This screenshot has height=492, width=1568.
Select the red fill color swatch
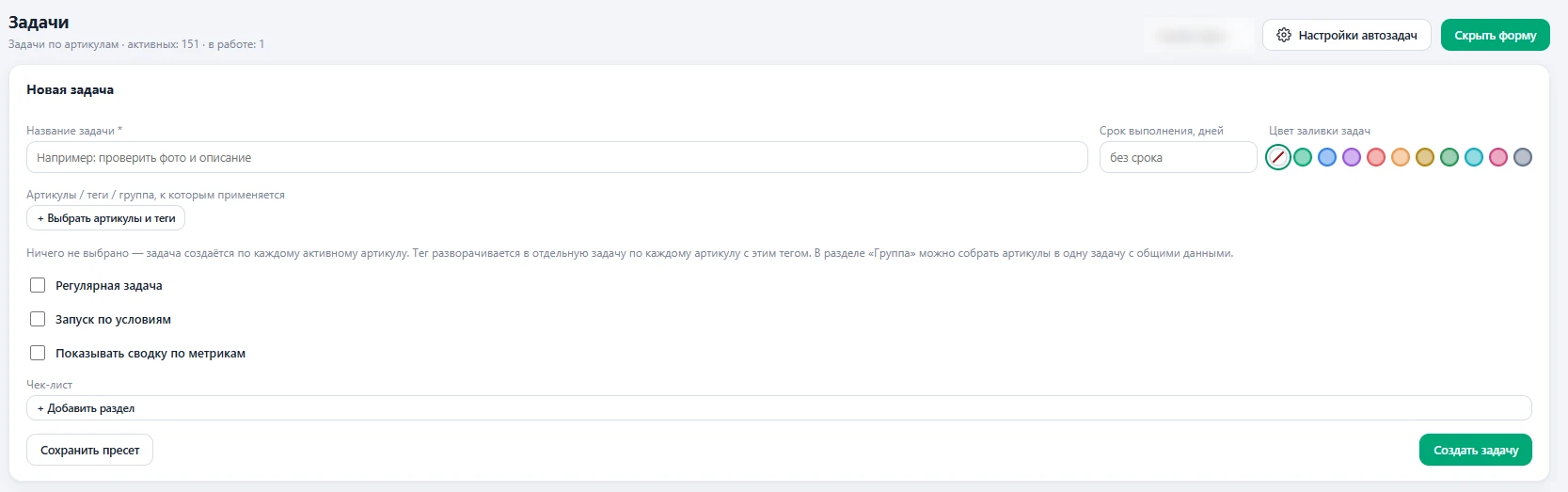1376,157
